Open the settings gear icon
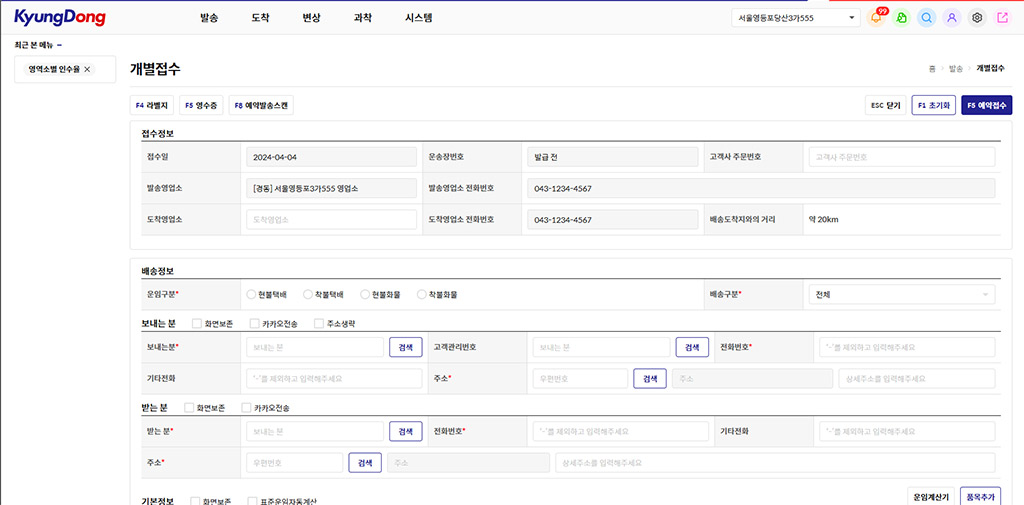This screenshot has height=505, width=1024. (977, 18)
